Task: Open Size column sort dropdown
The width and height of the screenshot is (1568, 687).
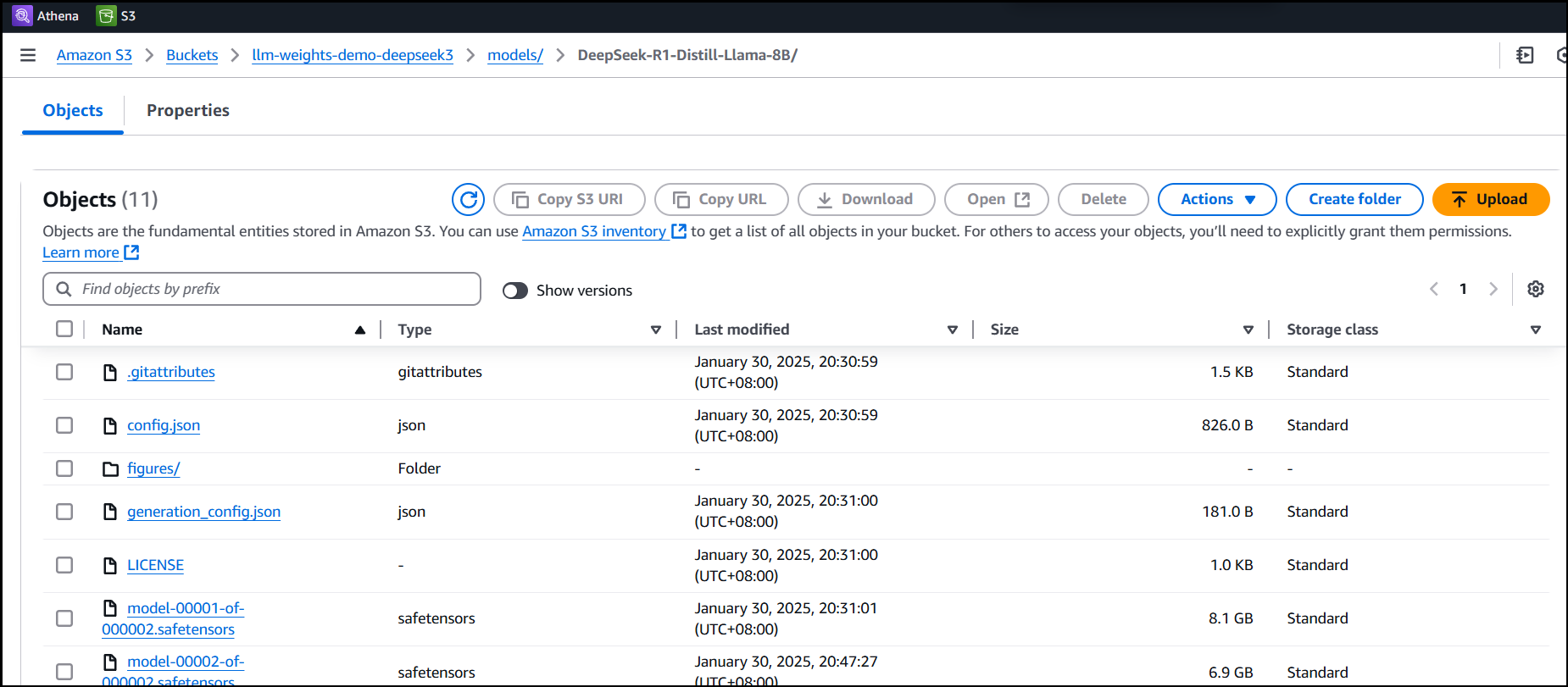Action: point(1248,330)
